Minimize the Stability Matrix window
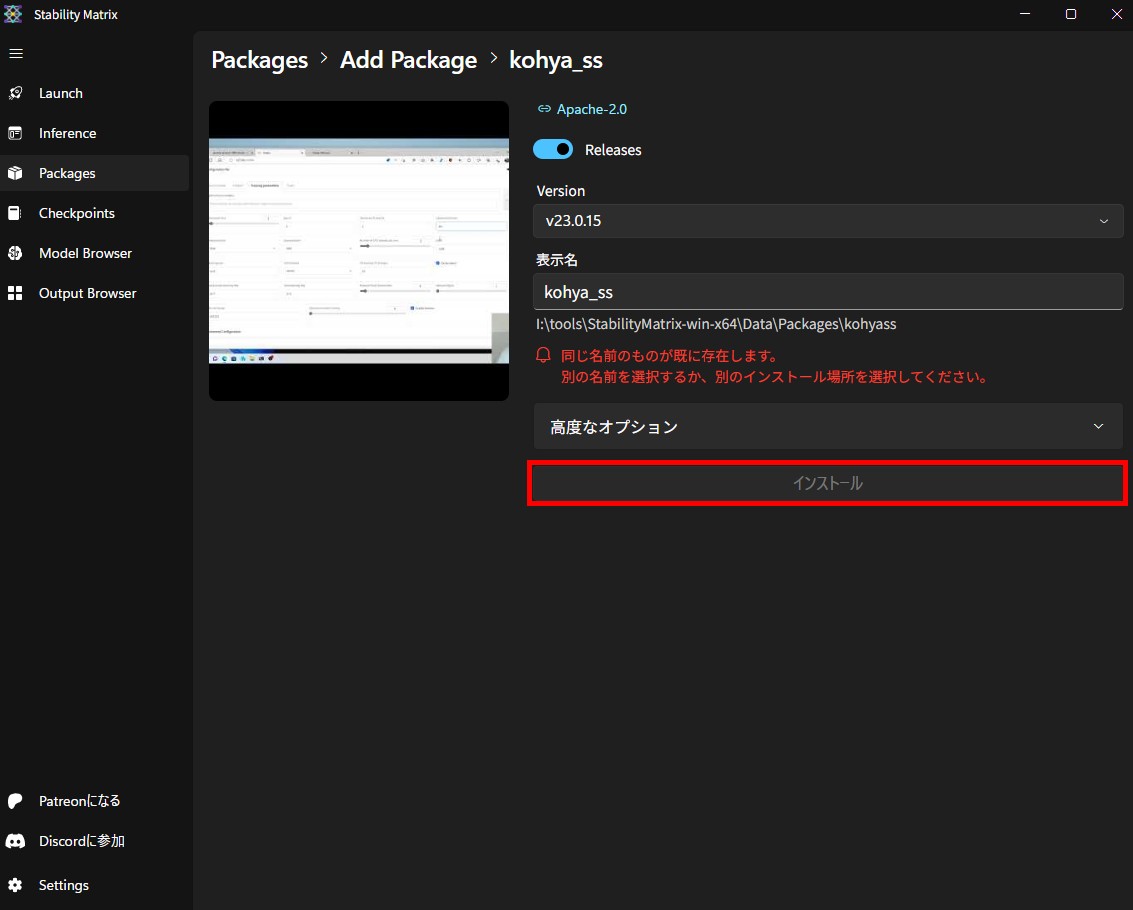Image resolution: width=1133 pixels, height=910 pixels. tap(1025, 14)
